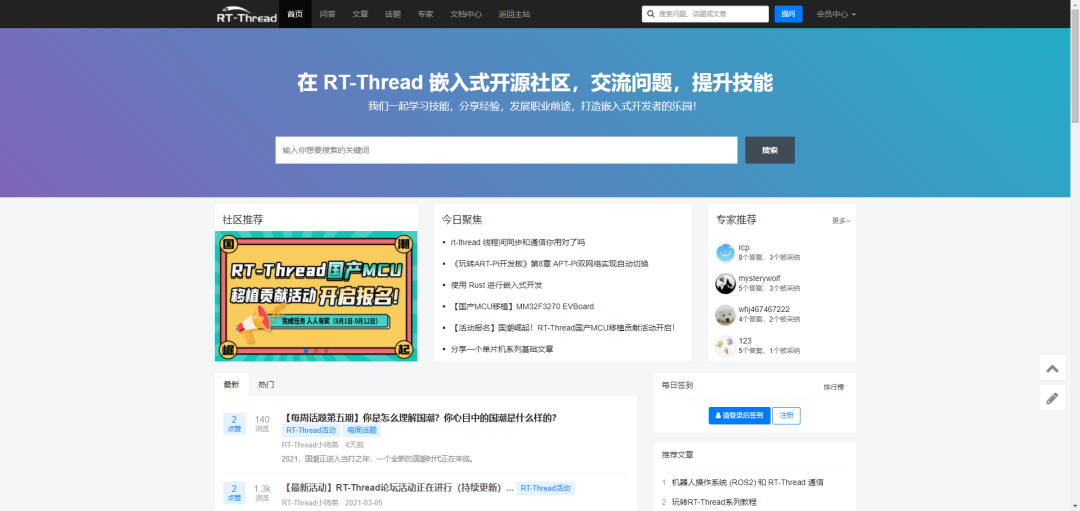The width and height of the screenshot is (1080, 511).
Task: Click the 请登录后签到 button
Action: (739, 415)
